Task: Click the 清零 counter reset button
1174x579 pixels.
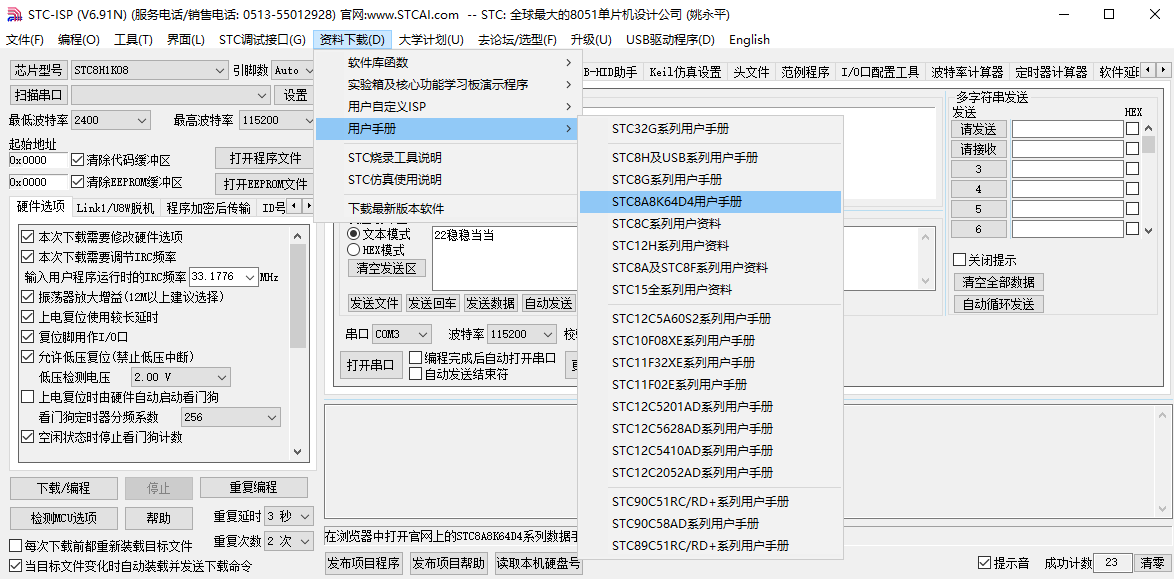Action: [x=1152, y=563]
